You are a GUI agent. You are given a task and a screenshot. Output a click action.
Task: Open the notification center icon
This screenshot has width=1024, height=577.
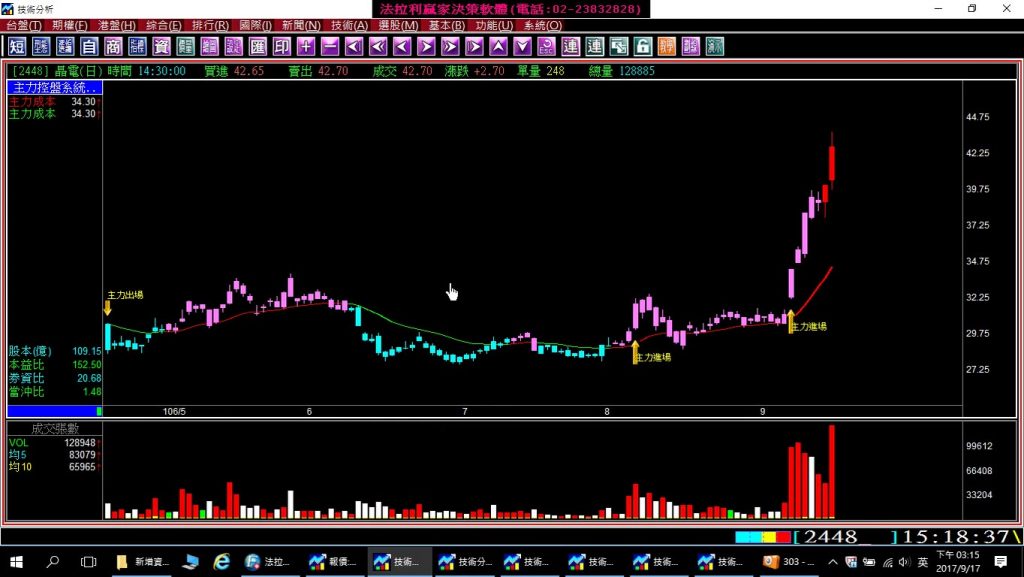click(x=1000, y=561)
